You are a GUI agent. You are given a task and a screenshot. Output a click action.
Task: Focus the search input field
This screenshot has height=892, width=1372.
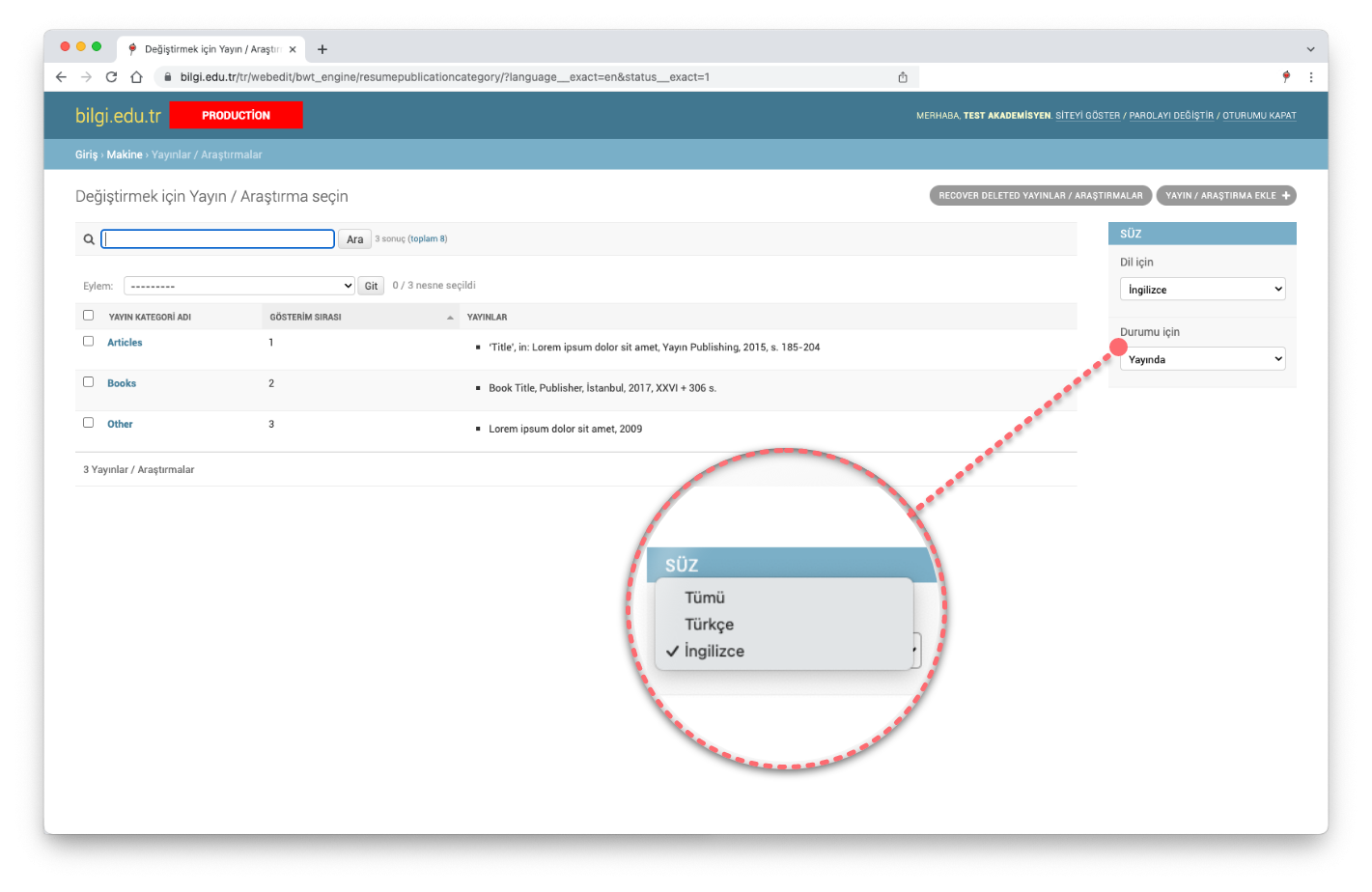tap(218, 239)
